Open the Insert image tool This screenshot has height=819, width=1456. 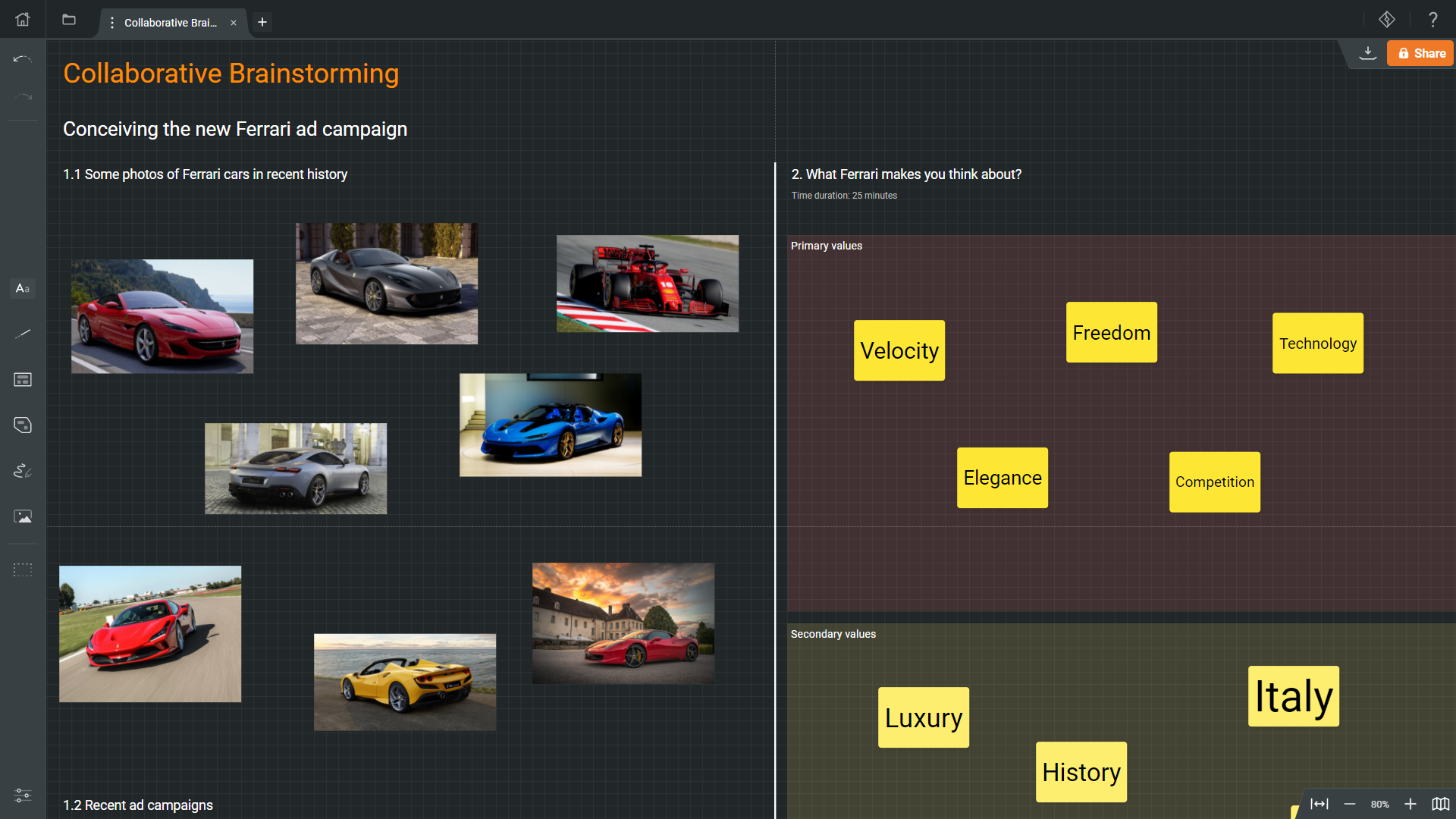[x=23, y=516]
